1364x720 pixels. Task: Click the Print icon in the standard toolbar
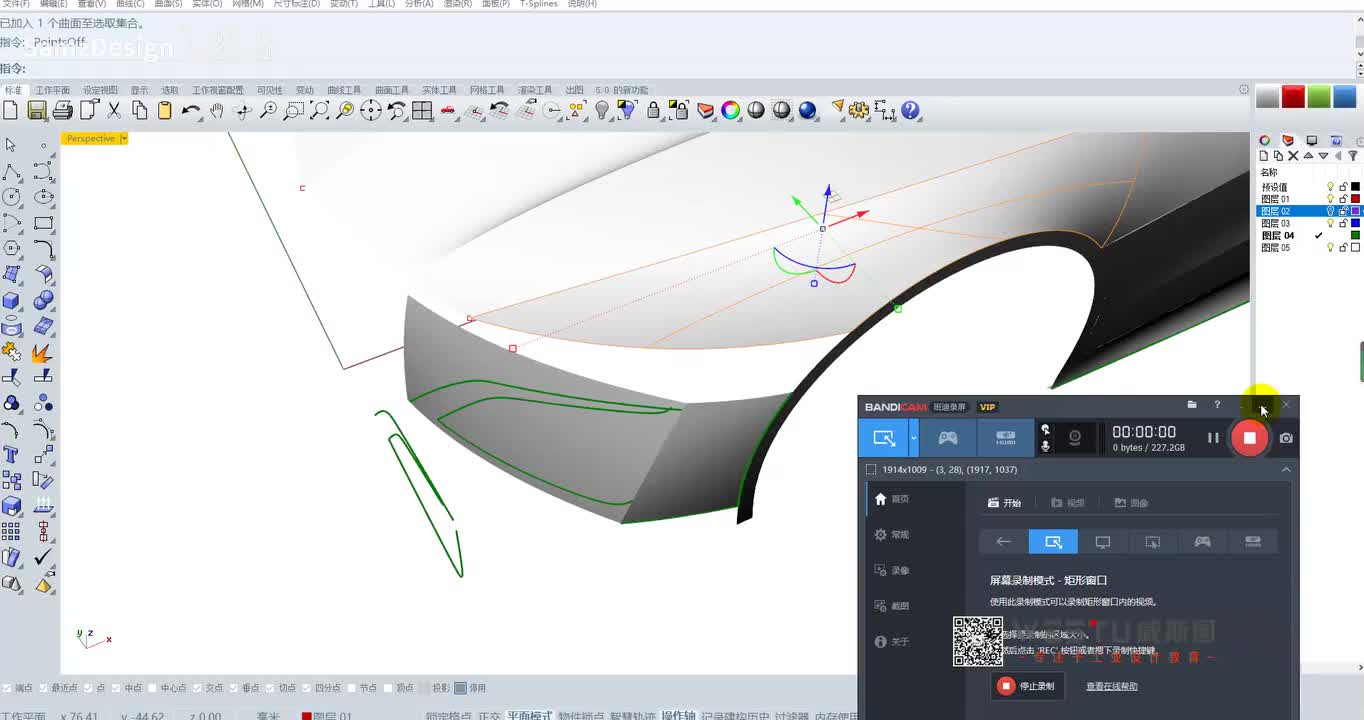[x=63, y=110]
